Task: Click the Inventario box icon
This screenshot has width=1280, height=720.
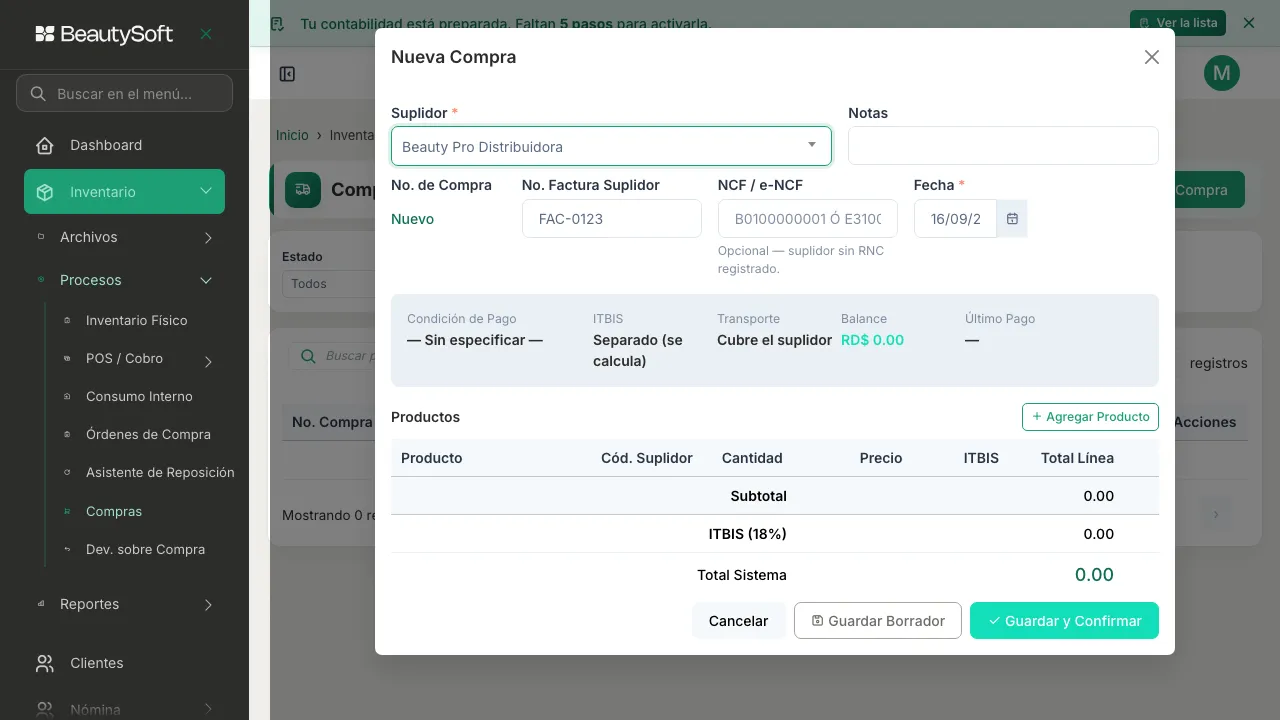Action: tap(45, 192)
